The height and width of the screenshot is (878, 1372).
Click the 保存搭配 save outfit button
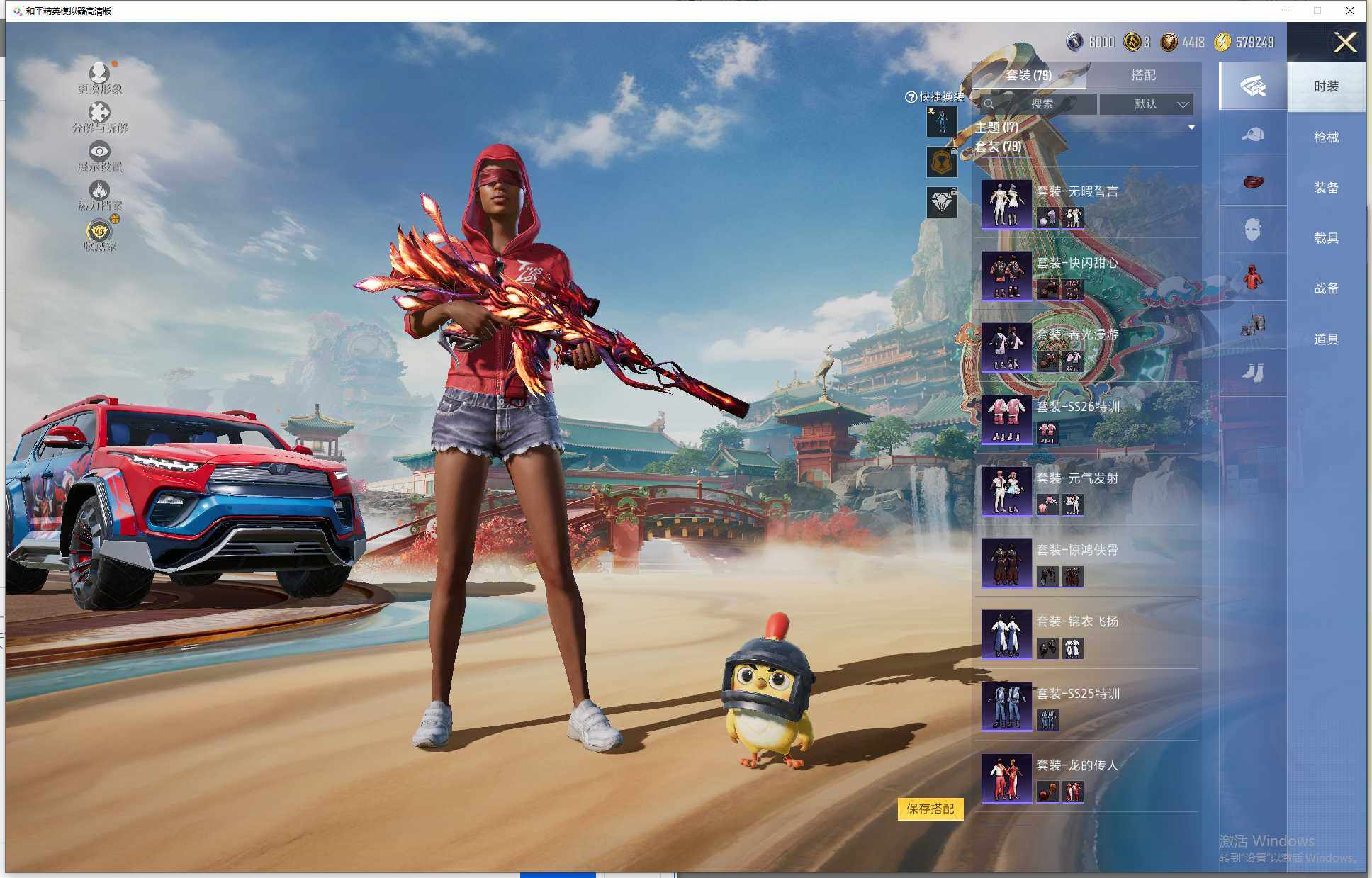pos(930,809)
